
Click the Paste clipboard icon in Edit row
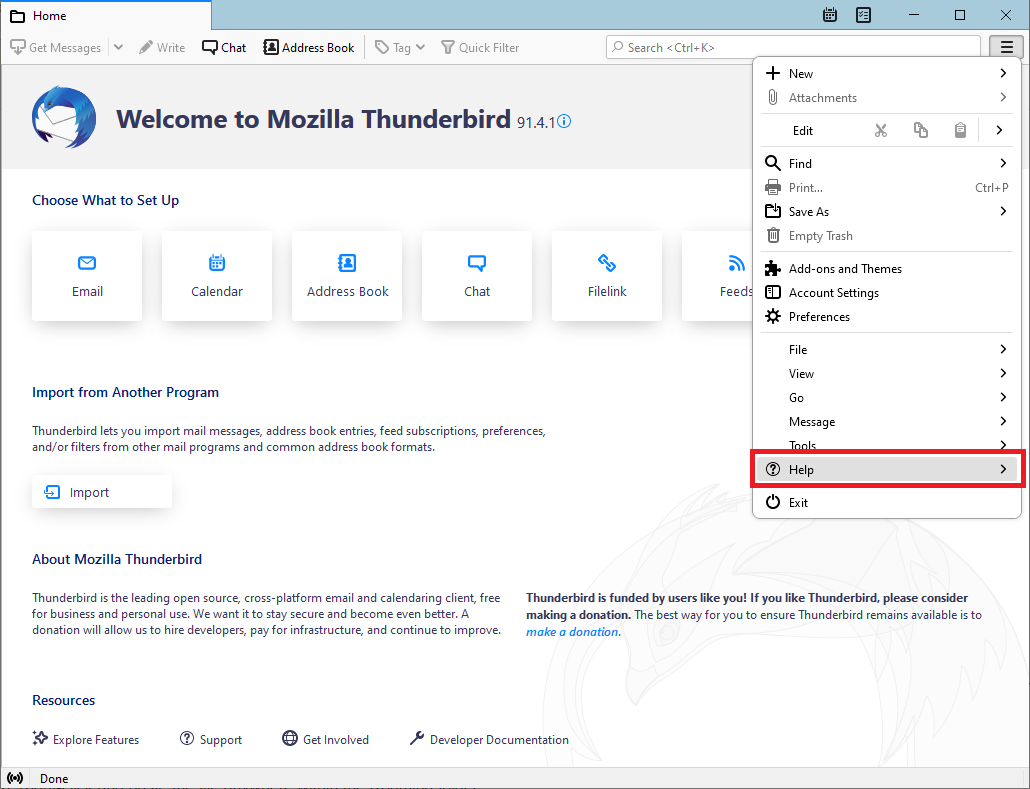(x=960, y=130)
